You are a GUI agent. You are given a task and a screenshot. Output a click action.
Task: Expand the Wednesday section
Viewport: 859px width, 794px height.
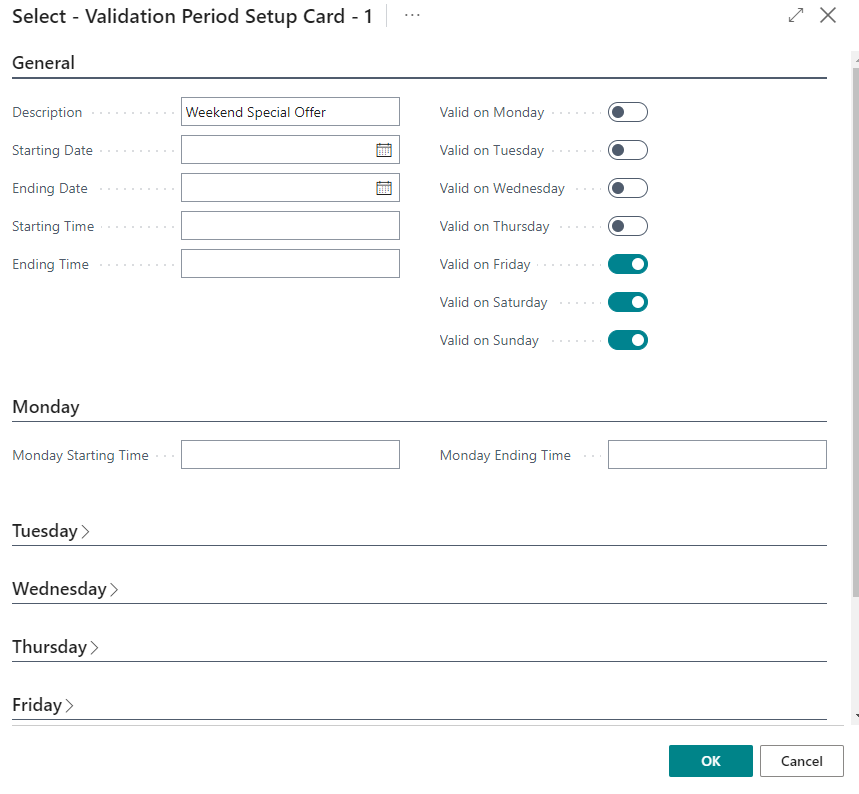point(65,589)
